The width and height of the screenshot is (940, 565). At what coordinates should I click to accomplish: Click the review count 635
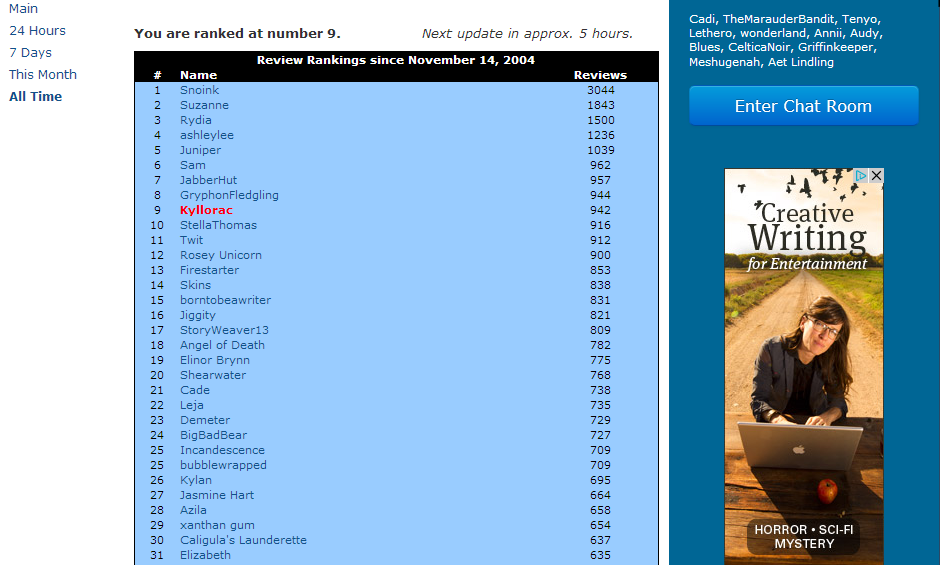pyautogui.click(x=600, y=555)
